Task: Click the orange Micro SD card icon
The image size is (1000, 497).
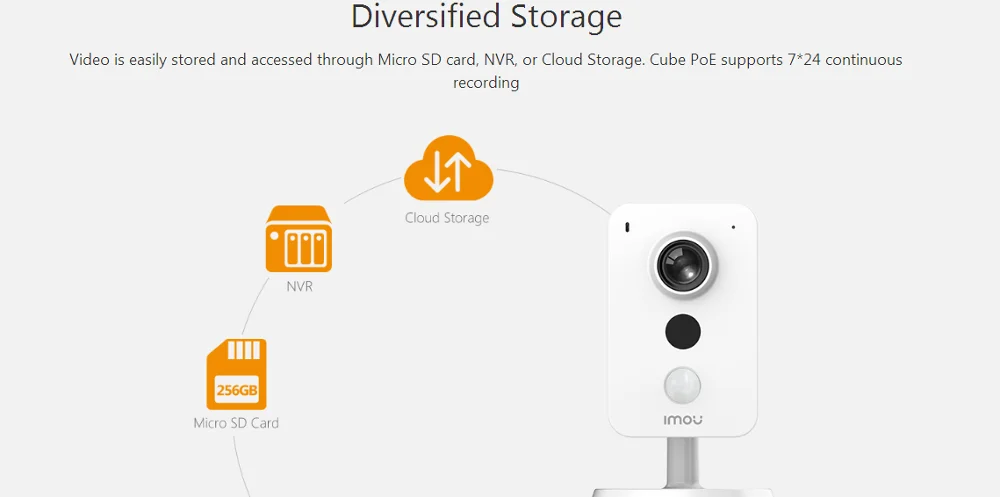Action: point(236,375)
